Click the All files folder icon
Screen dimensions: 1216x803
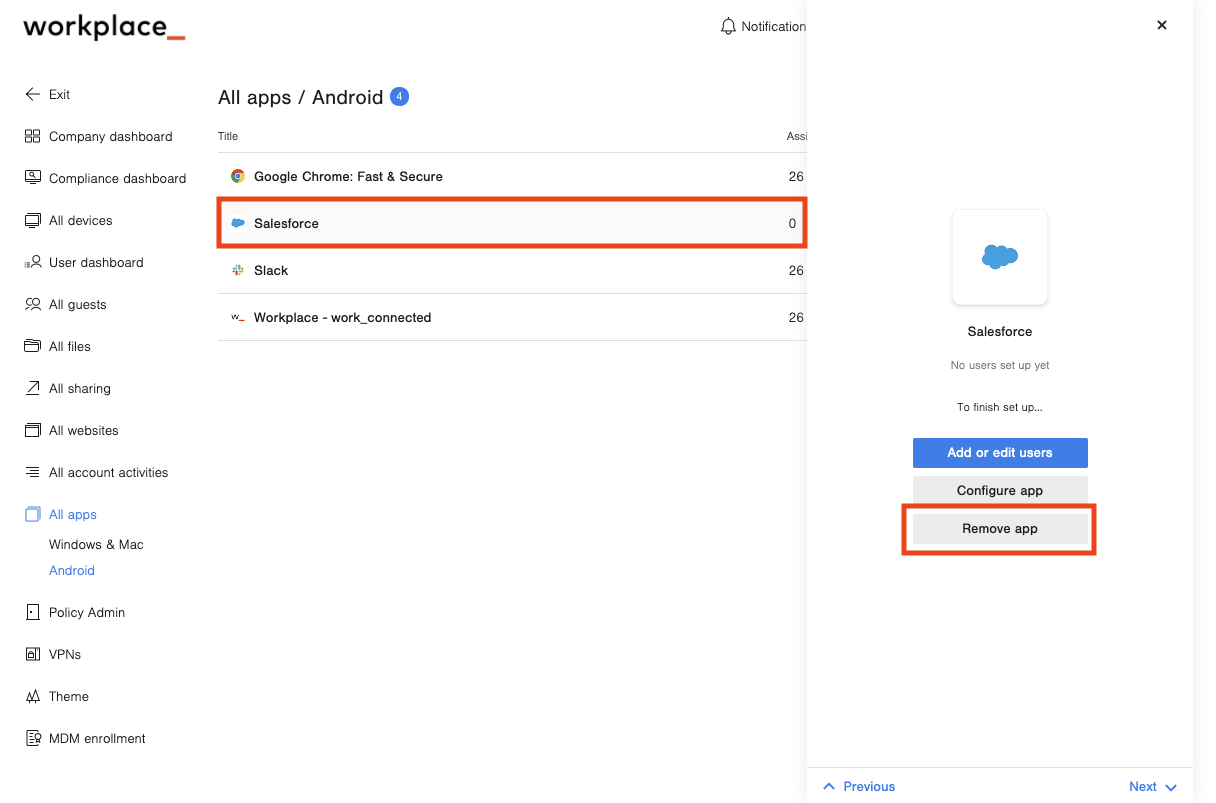click(x=32, y=346)
